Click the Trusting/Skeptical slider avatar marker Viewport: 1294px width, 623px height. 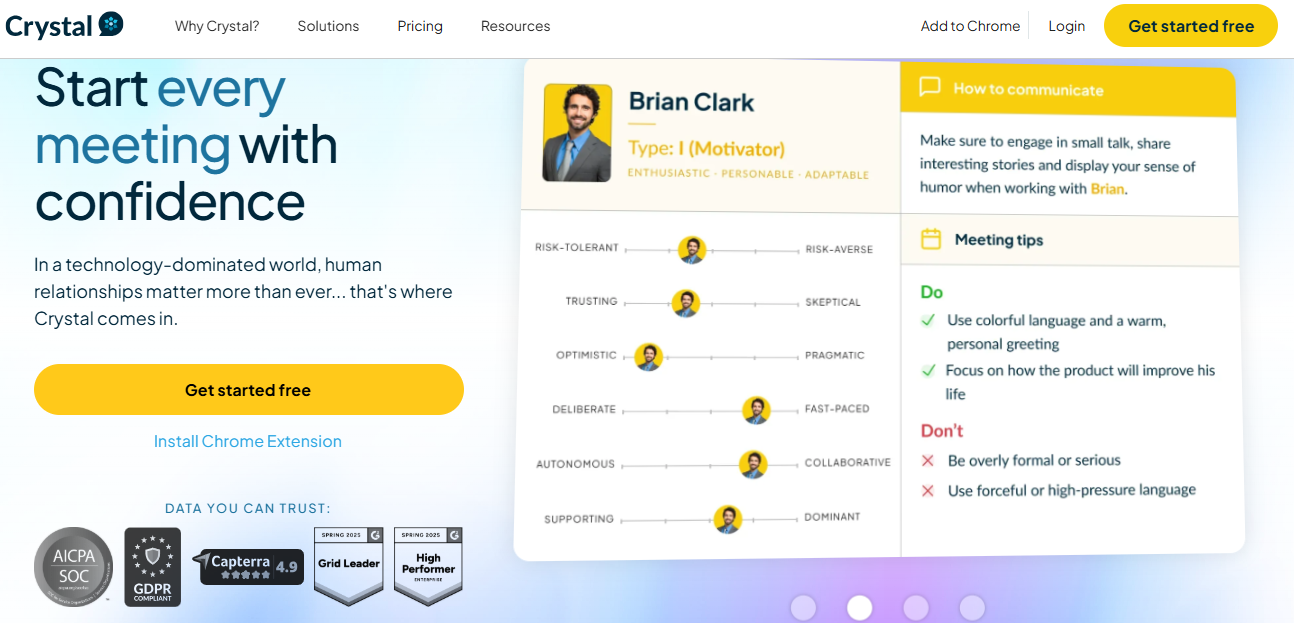(x=686, y=303)
